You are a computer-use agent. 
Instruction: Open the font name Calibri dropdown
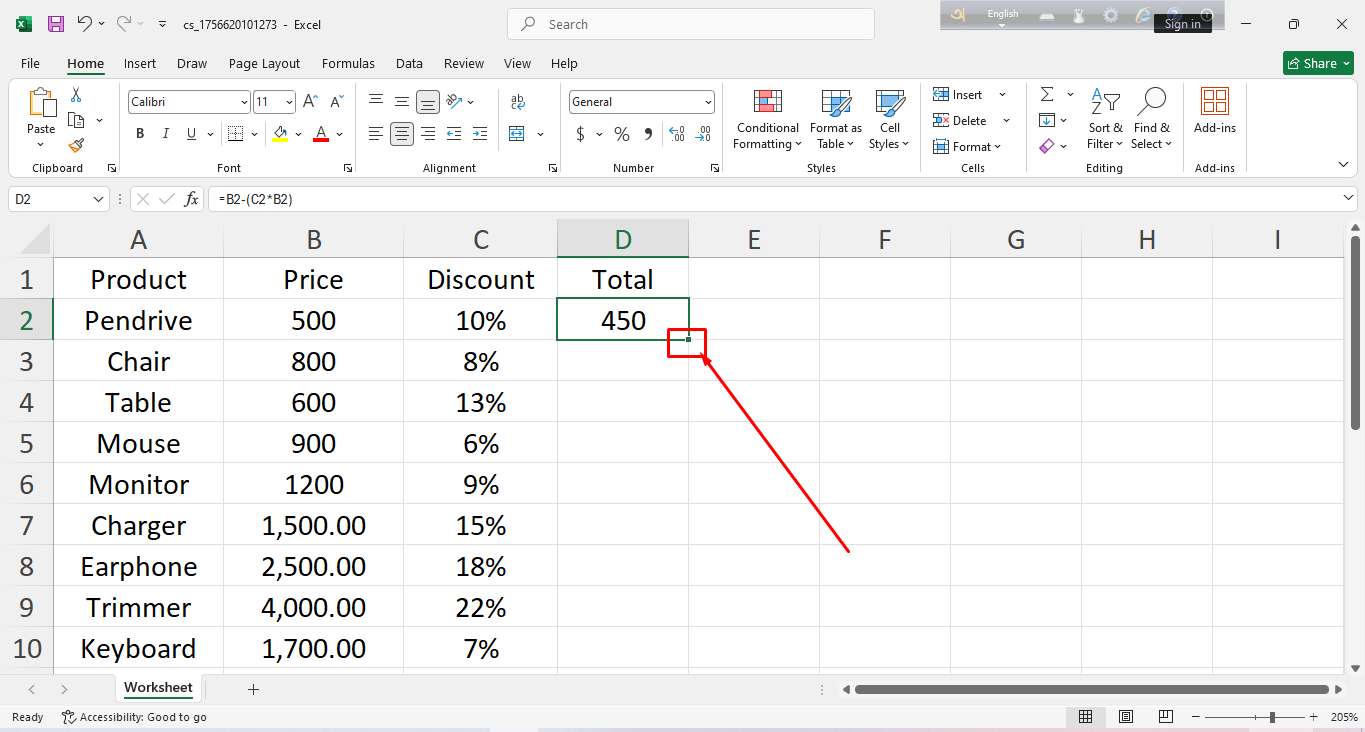[244, 102]
